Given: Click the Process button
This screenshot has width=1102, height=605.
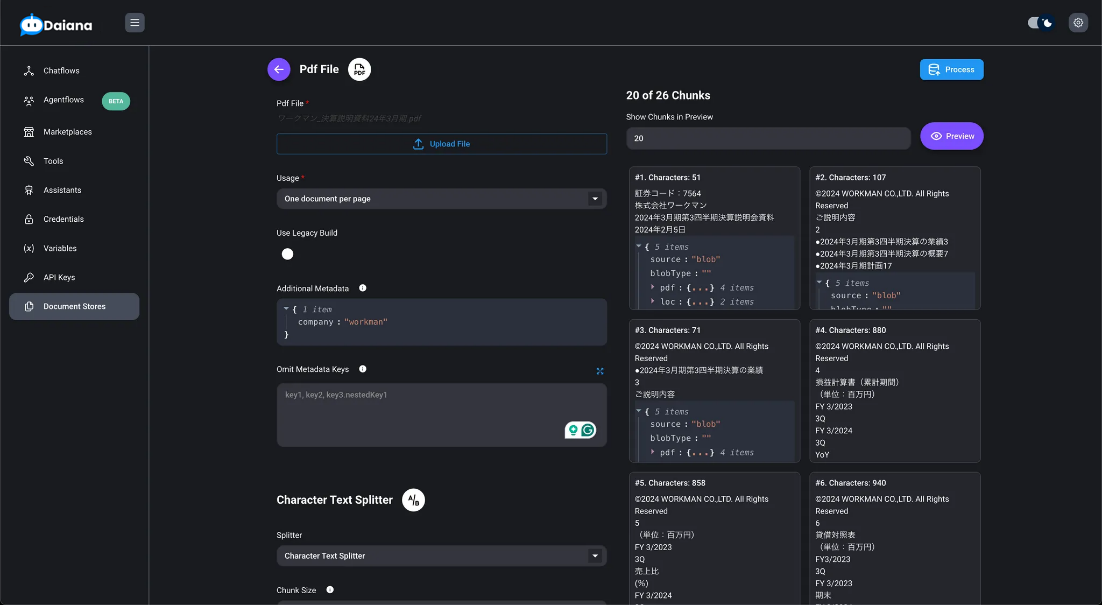Looking at the screenshot, I should pos(951,69).
